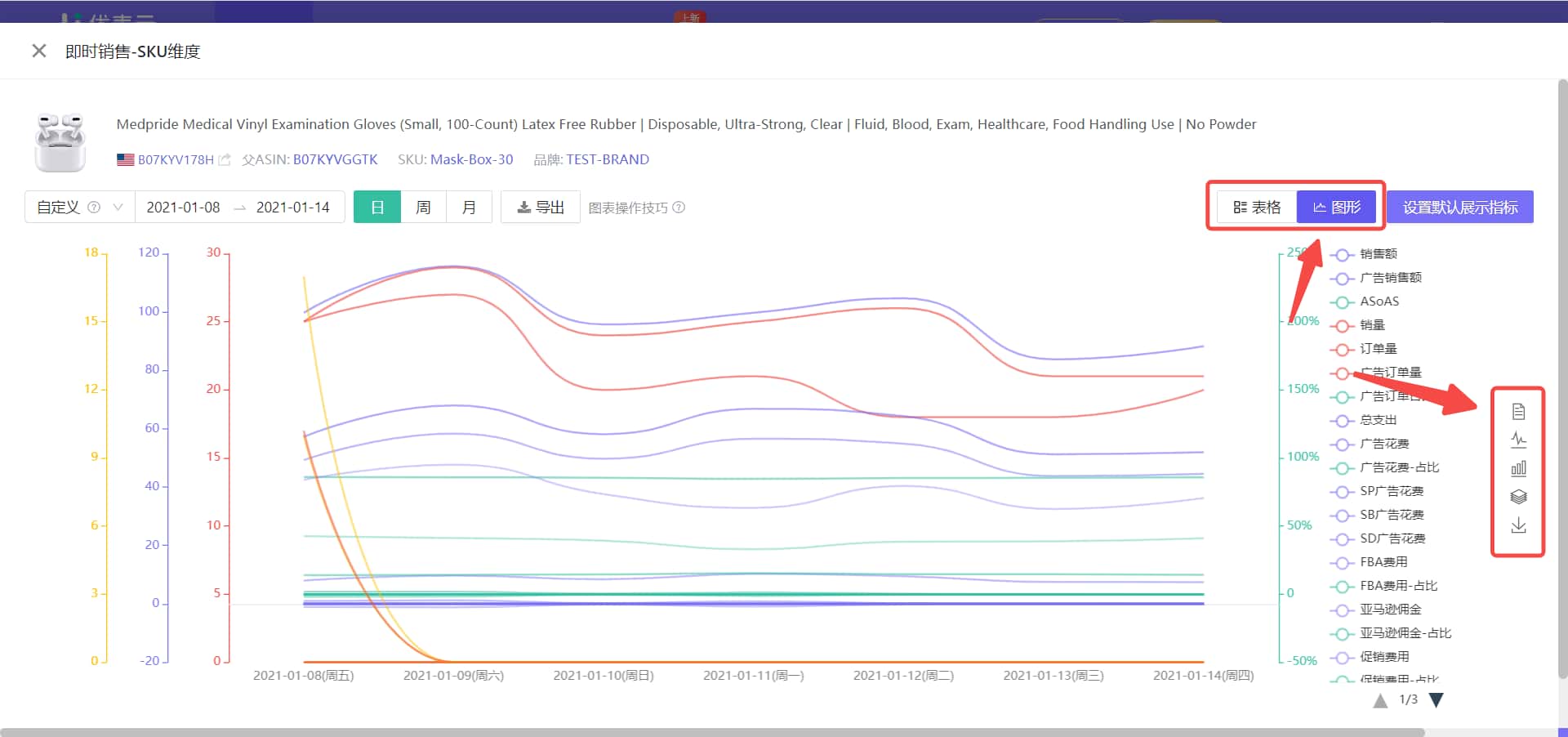Open the chart data view icon
The width and height of the screenshot is (1568, 737).
coord(1518,411)
